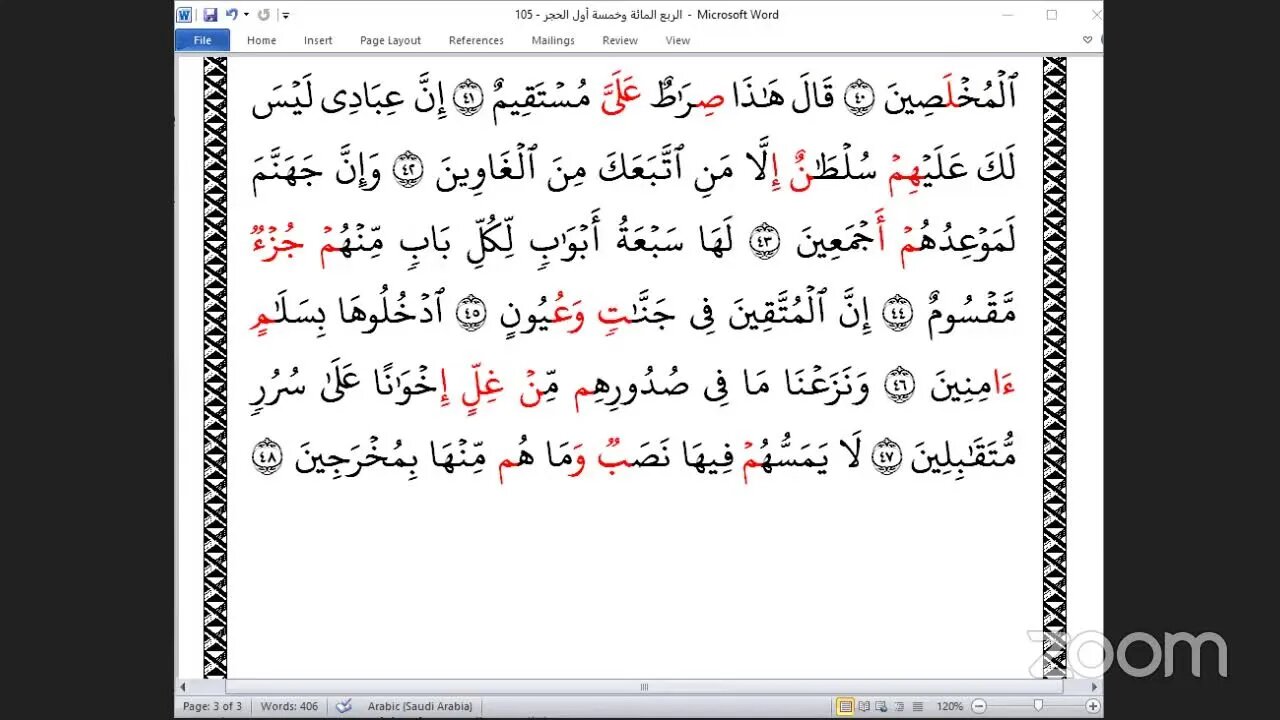The height and width of the screenshot is (720, 1280).
Task: Click the proofing errors status icon
Action: [344, 706]
